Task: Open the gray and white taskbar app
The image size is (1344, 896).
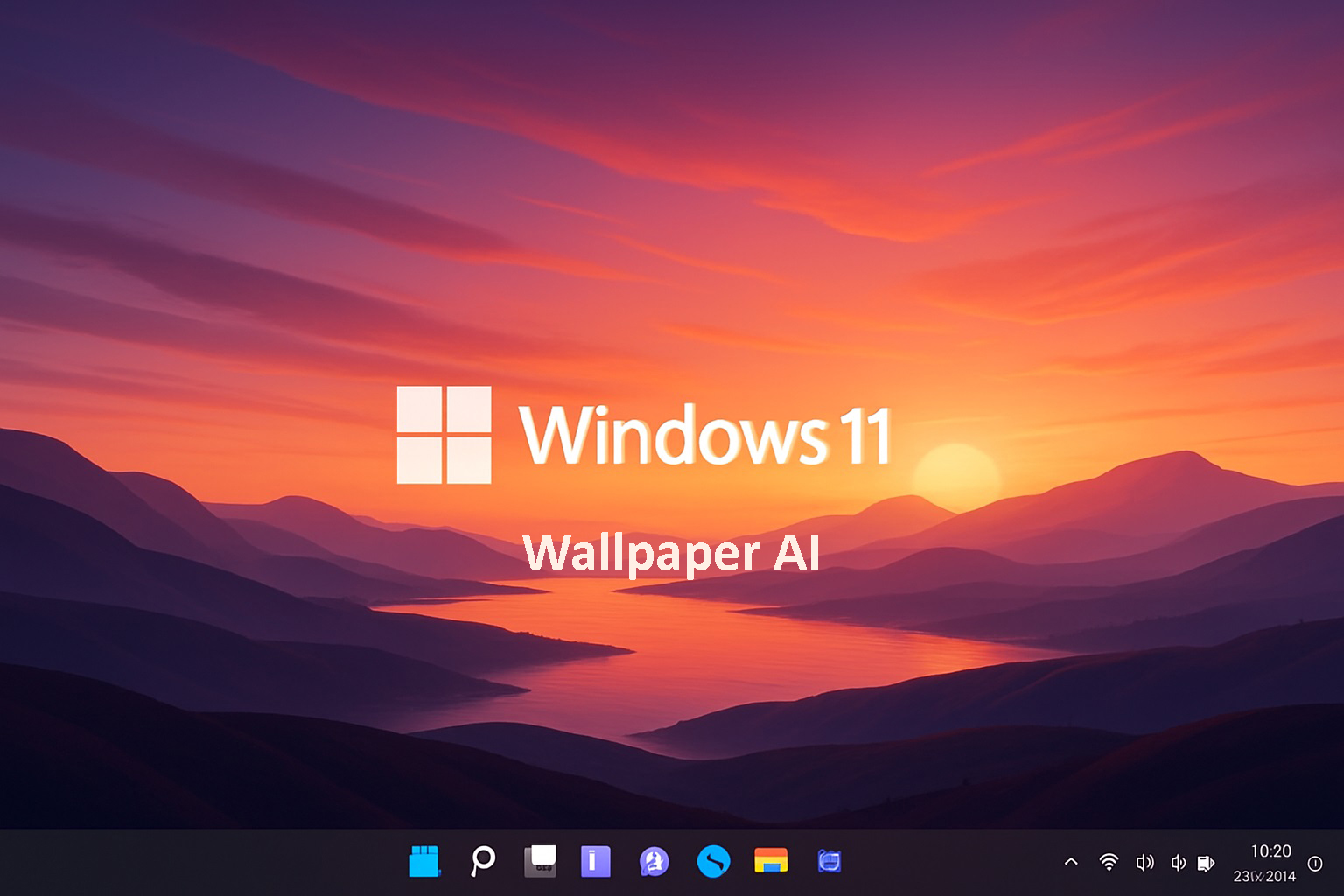Action: tap(540, 861)
